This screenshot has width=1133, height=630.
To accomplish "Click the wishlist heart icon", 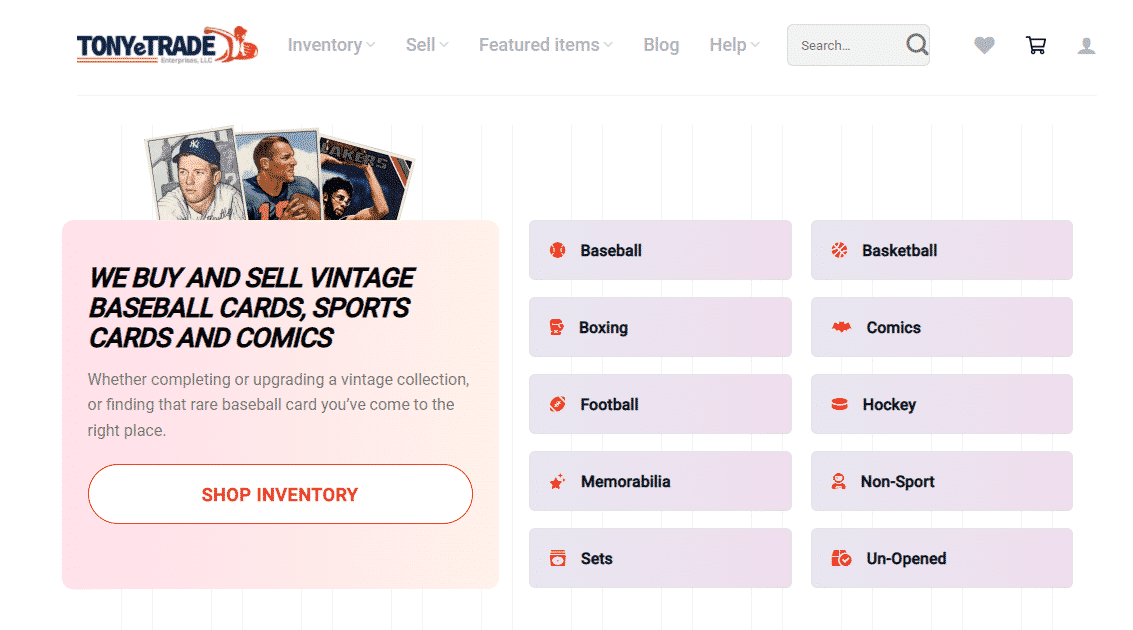I will (x=984, y=45).
